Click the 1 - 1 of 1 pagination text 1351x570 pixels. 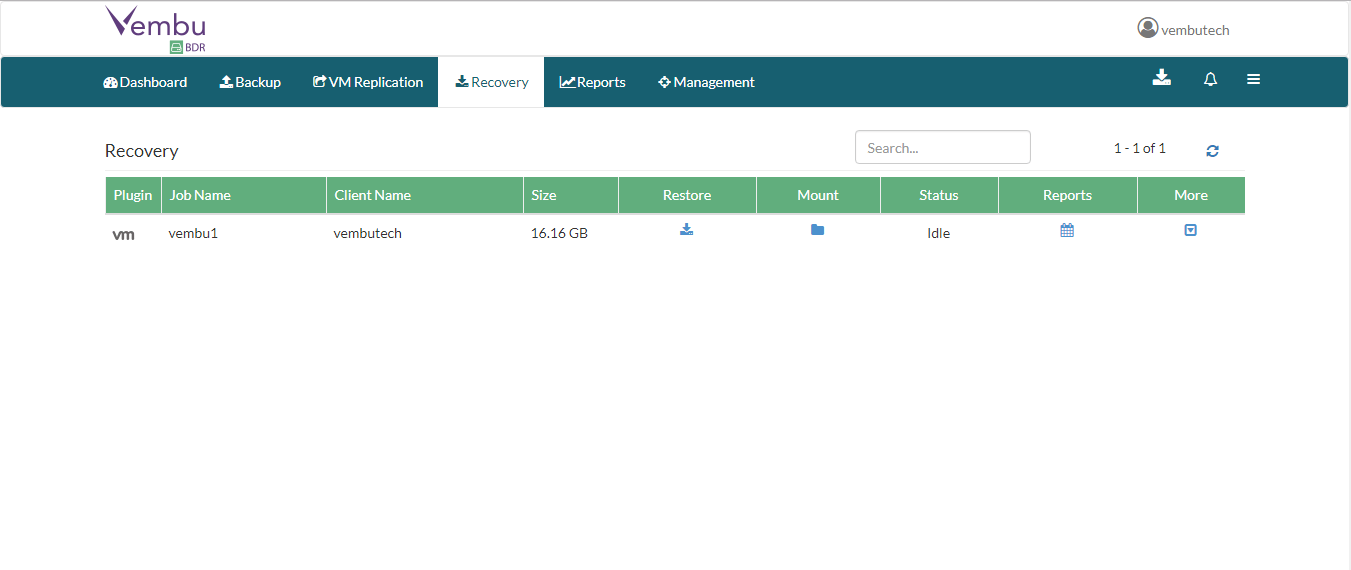coord(1140,148)
